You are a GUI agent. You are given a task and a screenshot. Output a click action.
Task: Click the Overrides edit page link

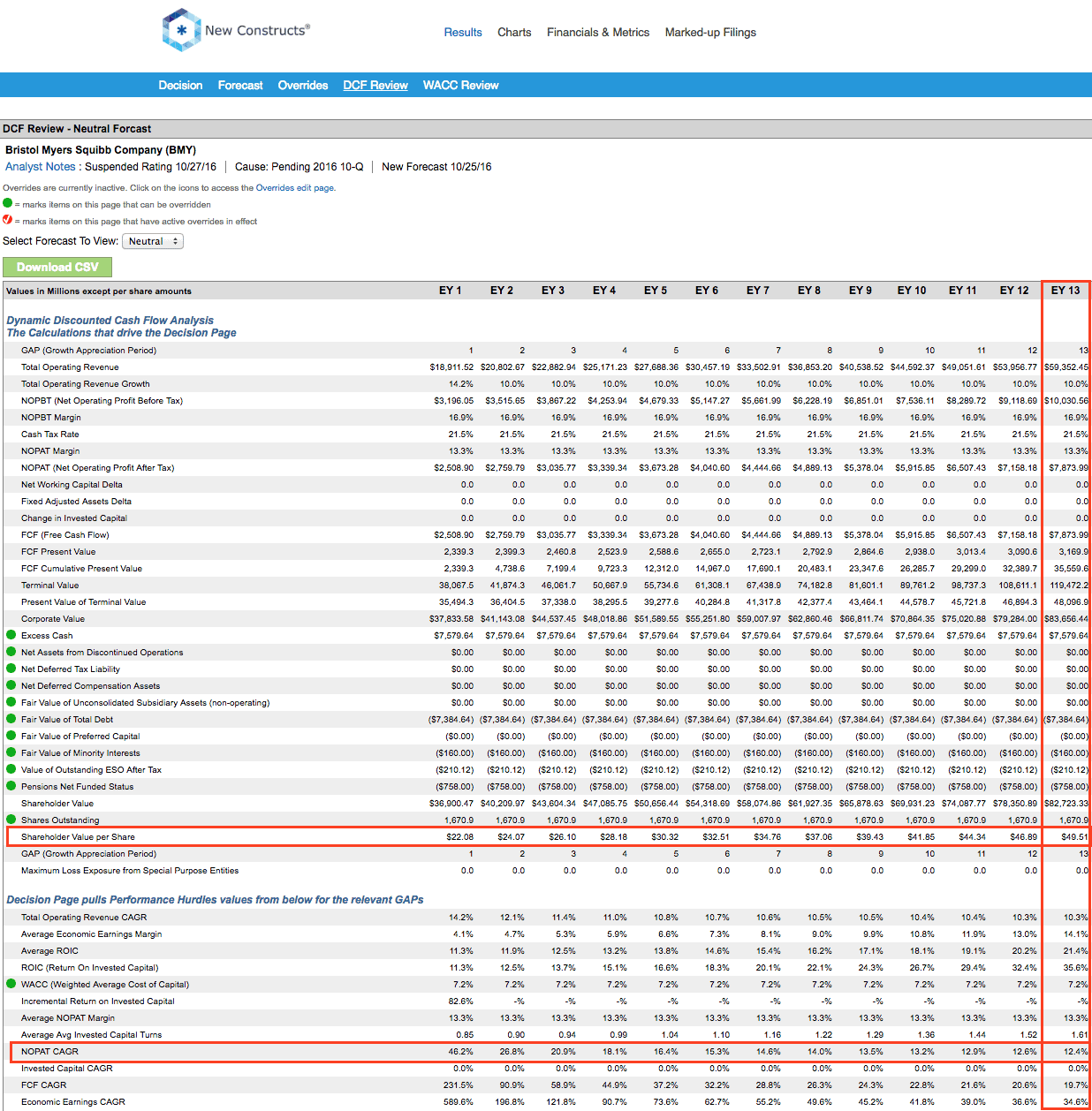pos(295,187)
